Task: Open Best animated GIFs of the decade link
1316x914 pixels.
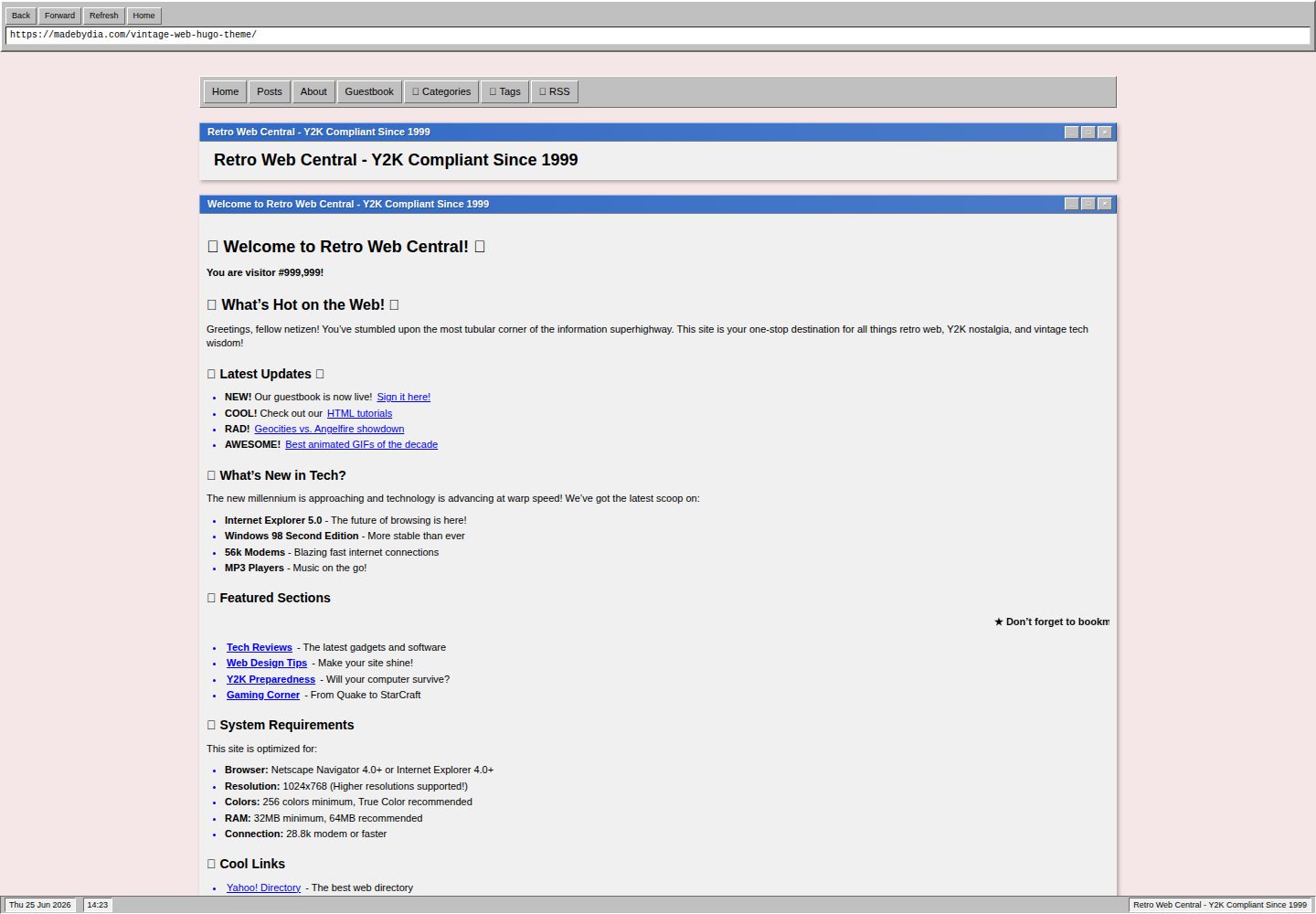Action: coord(361,444)
